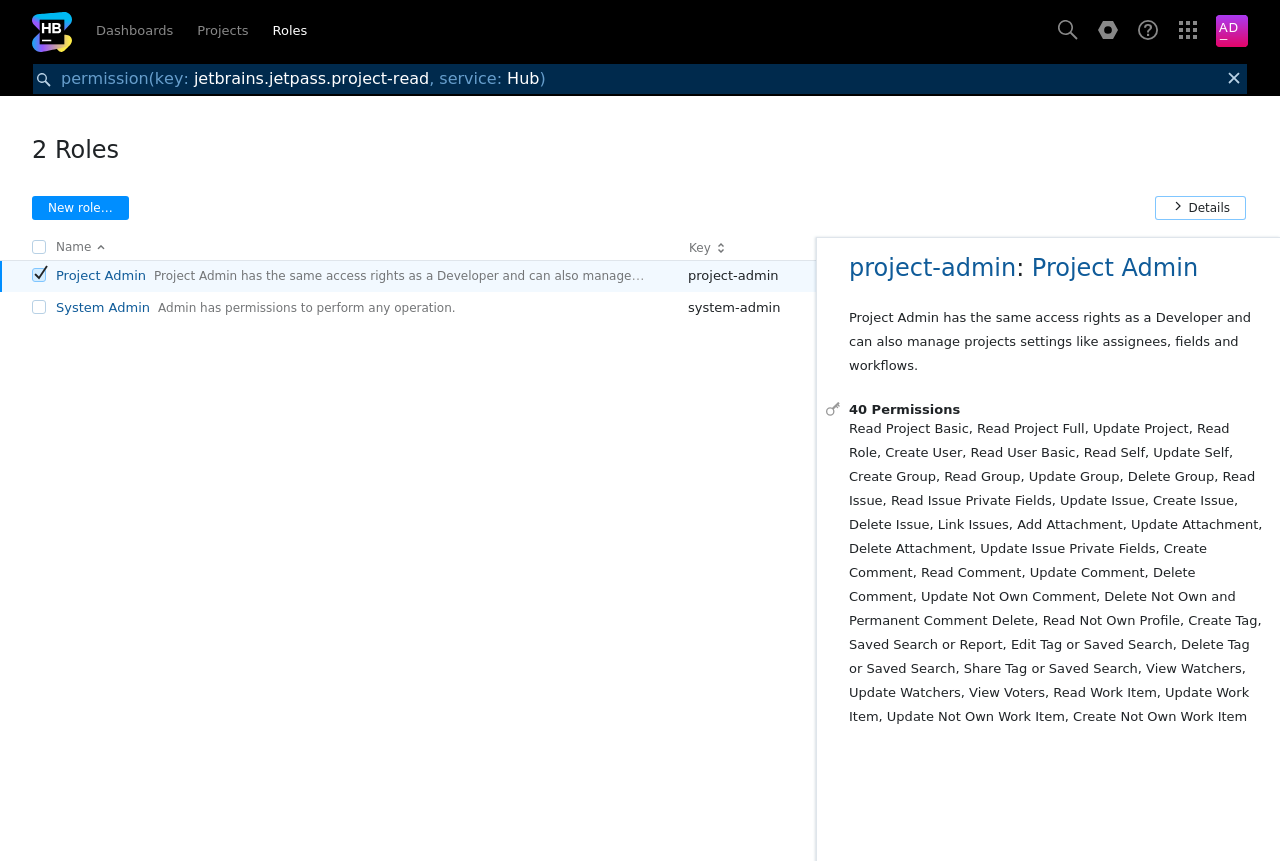Open the help question mark icon
Image resolution: width=1280 pixels, height=861 pixels.
1148,30
